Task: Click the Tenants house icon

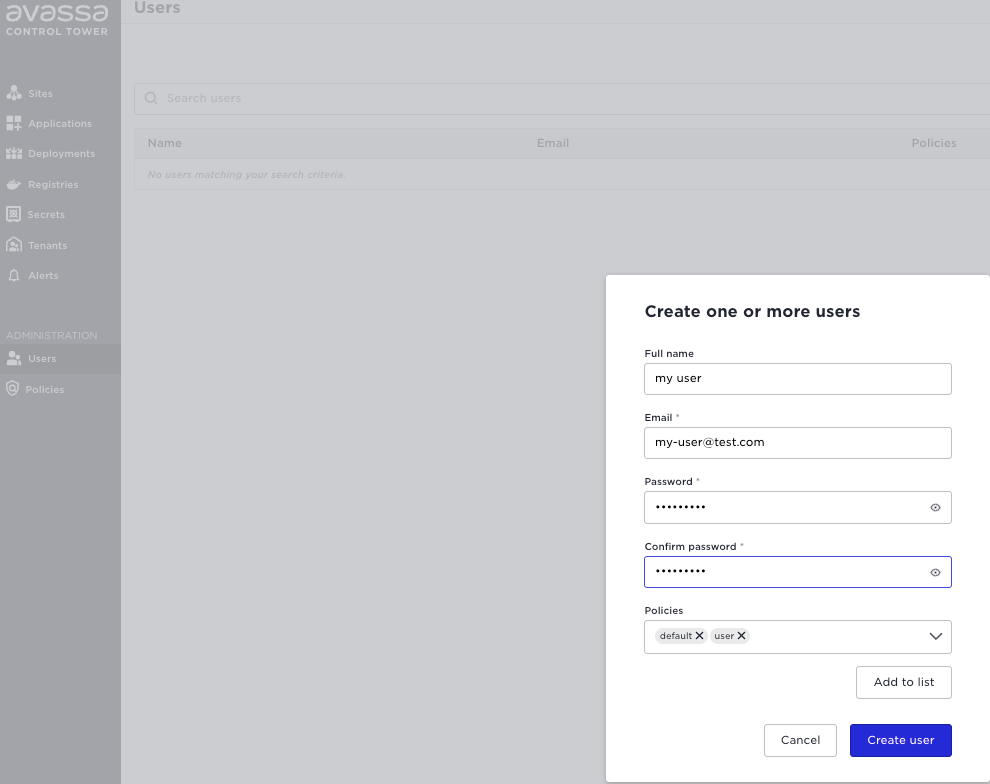Action: pos(14,245)
